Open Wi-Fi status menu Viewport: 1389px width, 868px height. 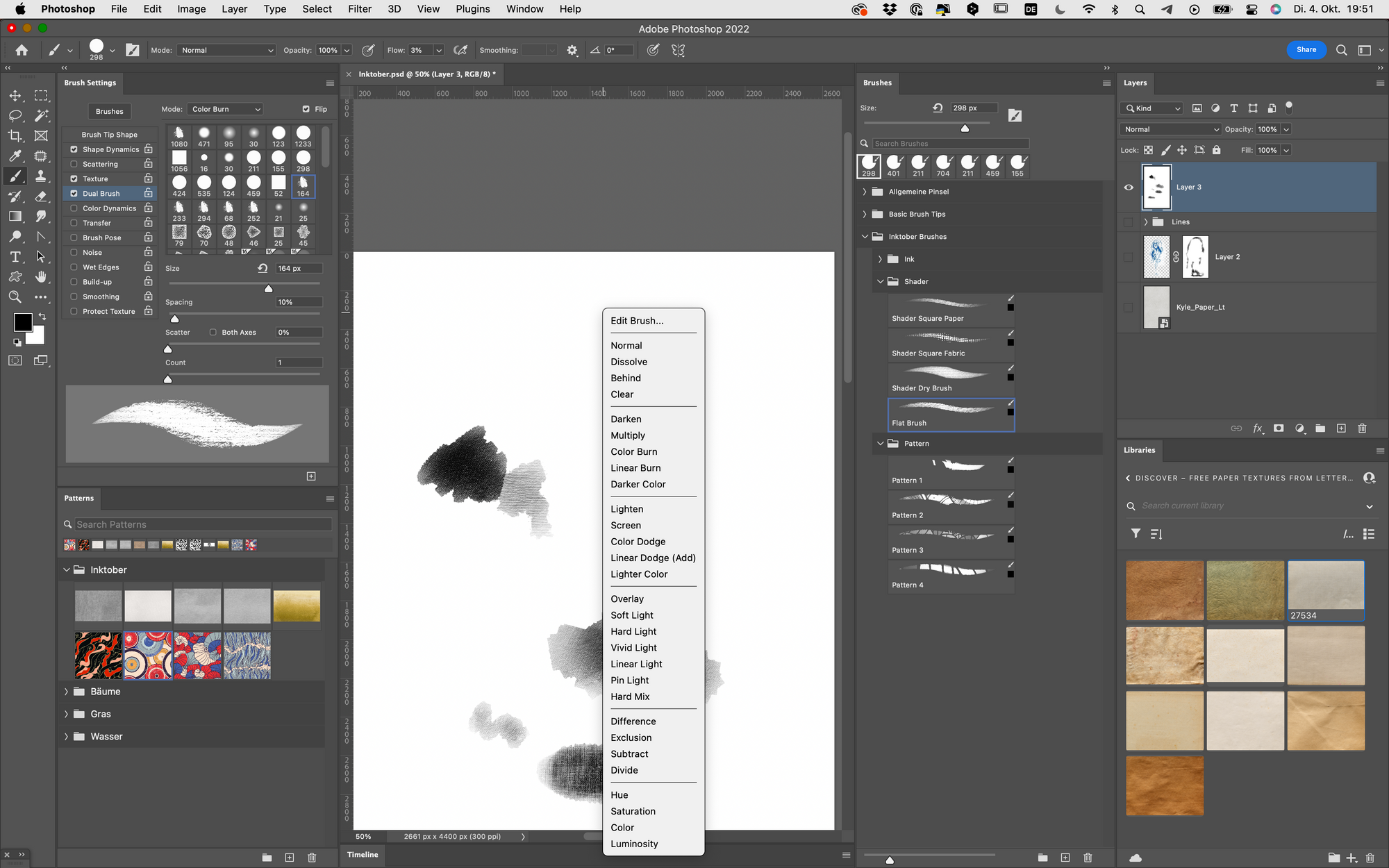point(1088,9)
